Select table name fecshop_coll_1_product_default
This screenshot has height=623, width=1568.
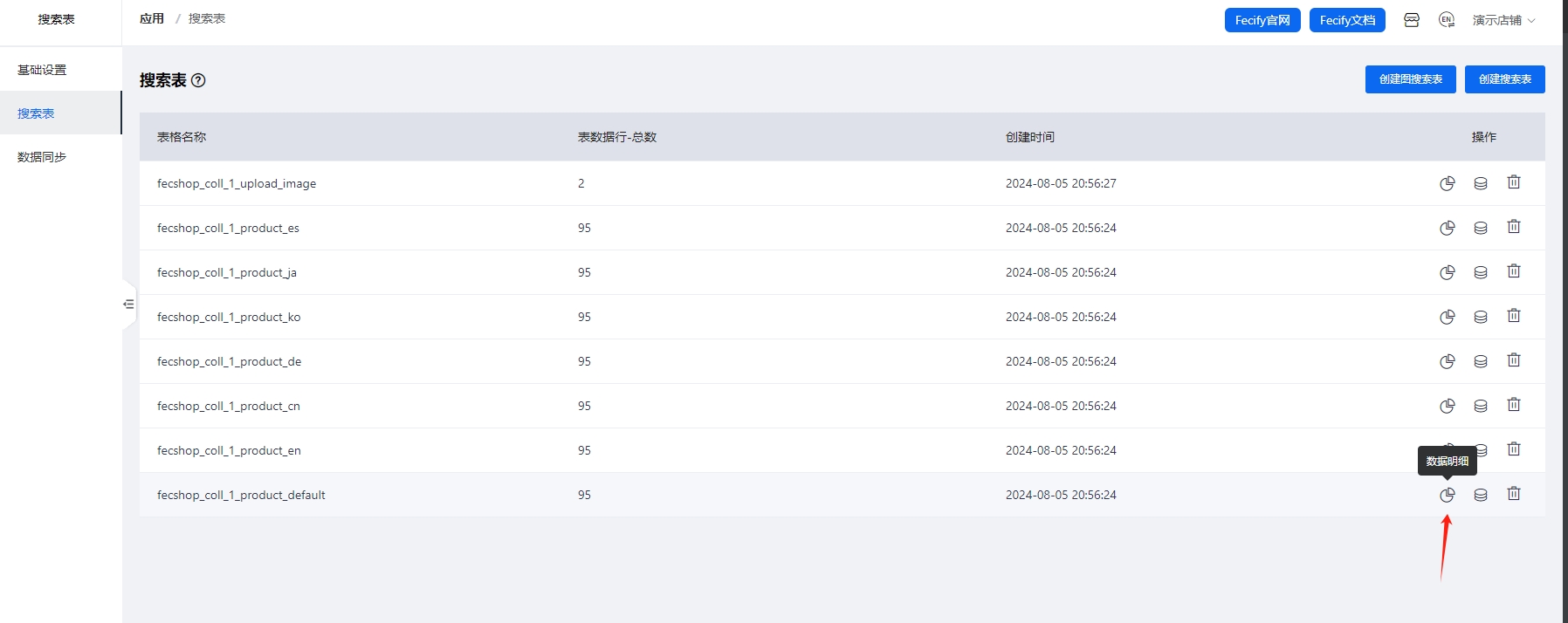coord(241,495)
